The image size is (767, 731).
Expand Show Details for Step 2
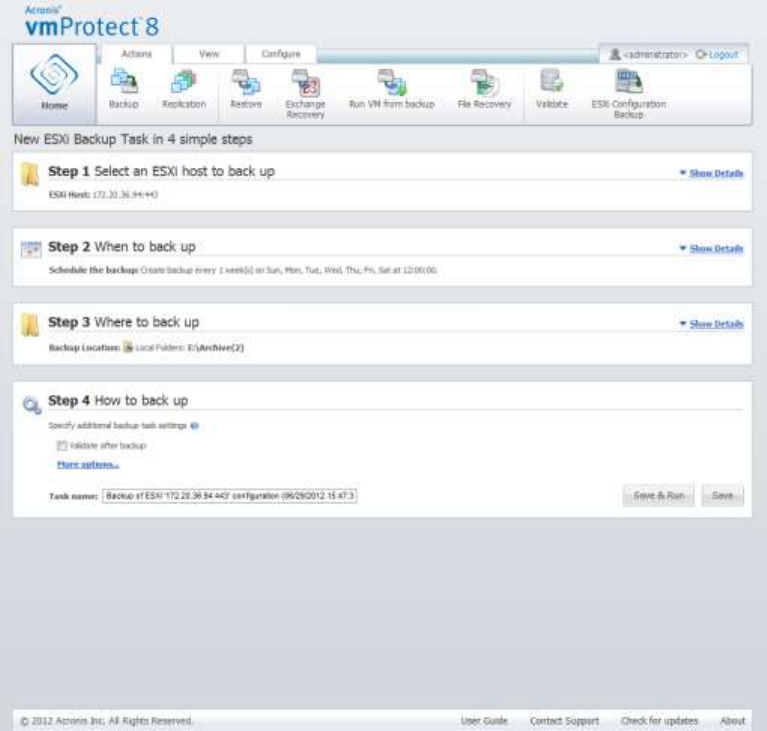(x=716, y=249)
